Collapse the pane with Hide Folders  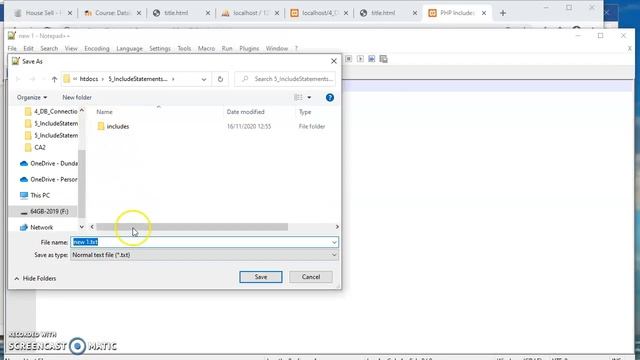click(x=35, y=278)
